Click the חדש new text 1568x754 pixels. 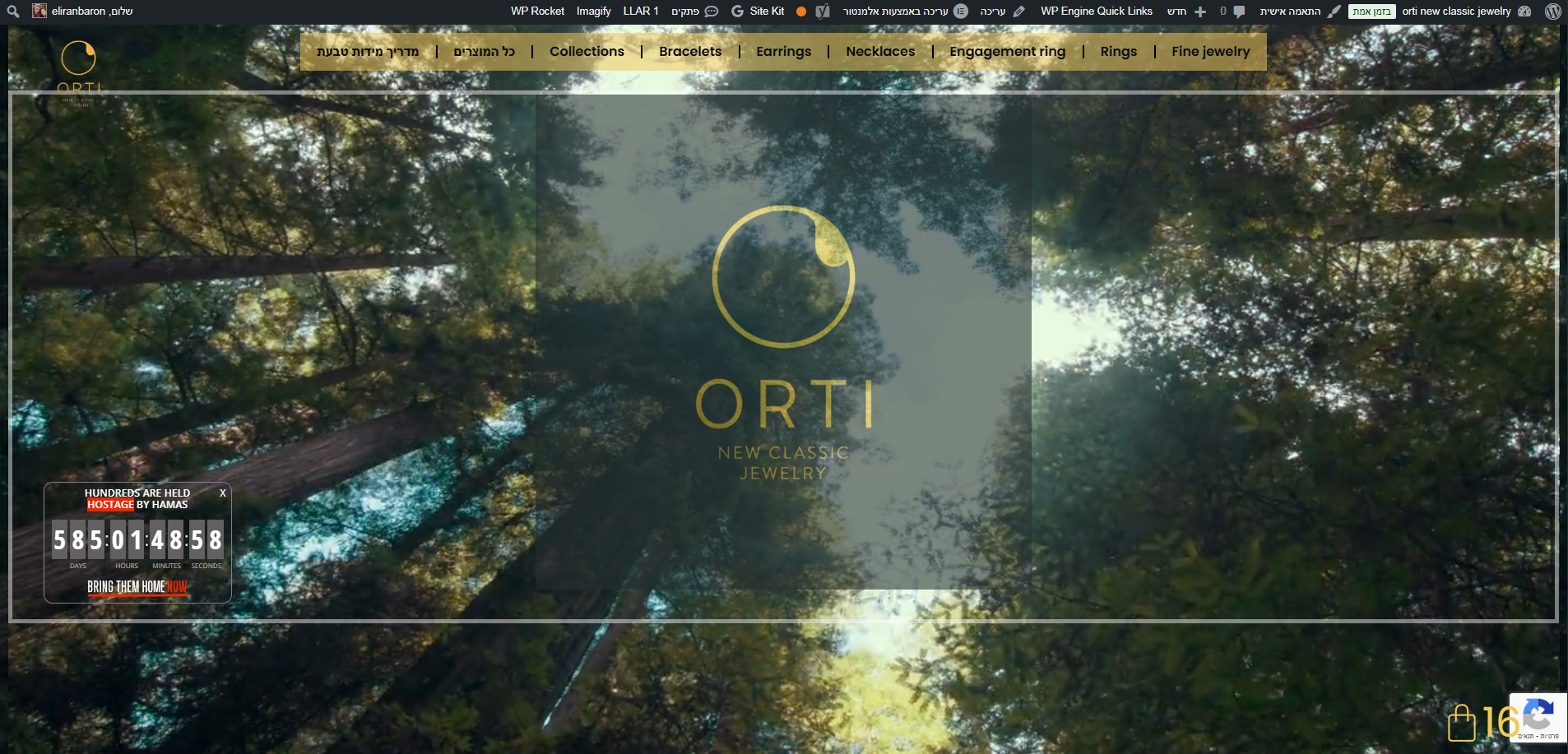(1176, 12)
